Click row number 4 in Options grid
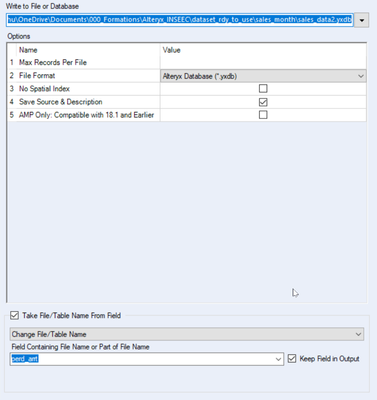Image resolution: width=377 pixels, height=400 pixels. (x=12, y=102)
